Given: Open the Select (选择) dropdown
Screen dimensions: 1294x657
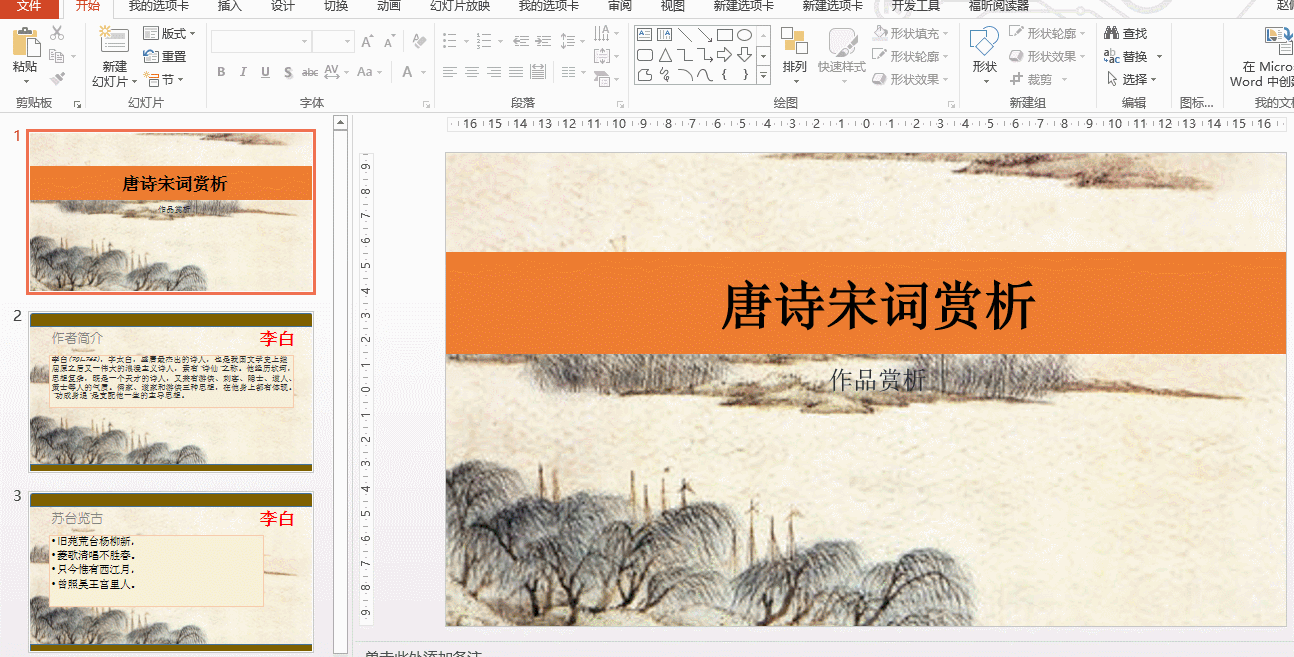Looking at the screenshot, I should point(1133,79).
